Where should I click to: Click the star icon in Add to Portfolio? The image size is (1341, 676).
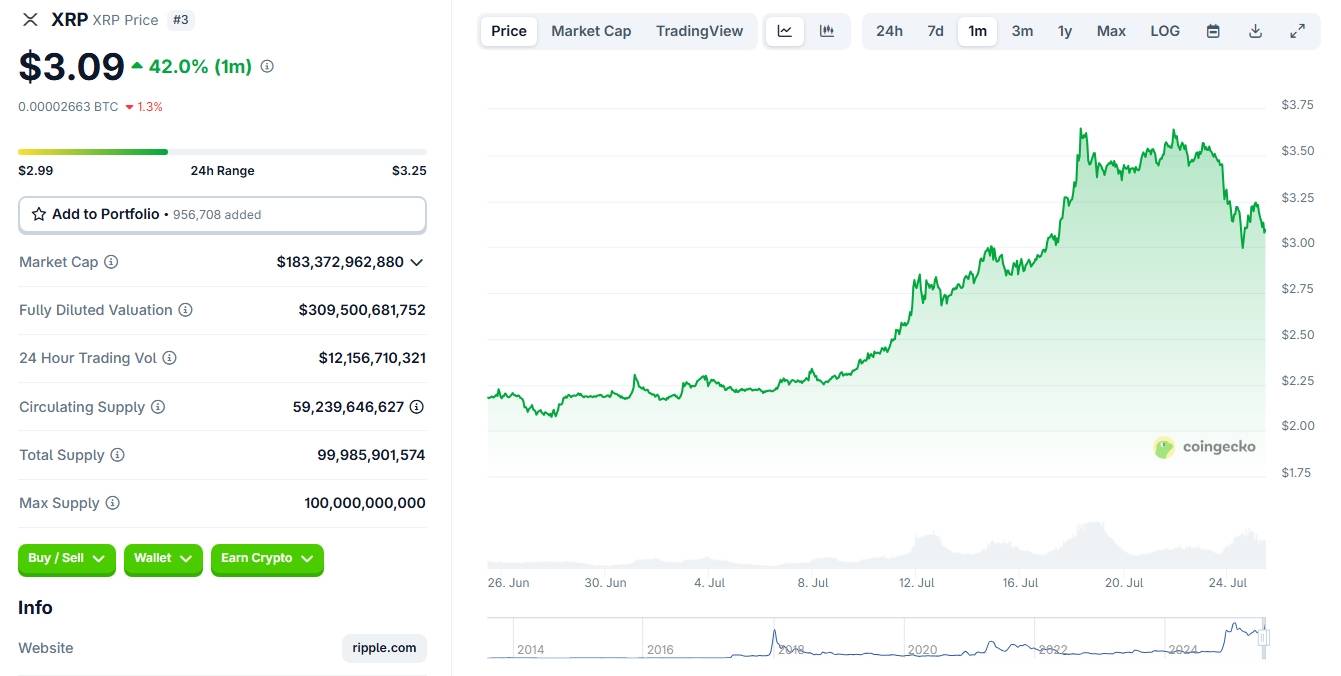[39, 214]
